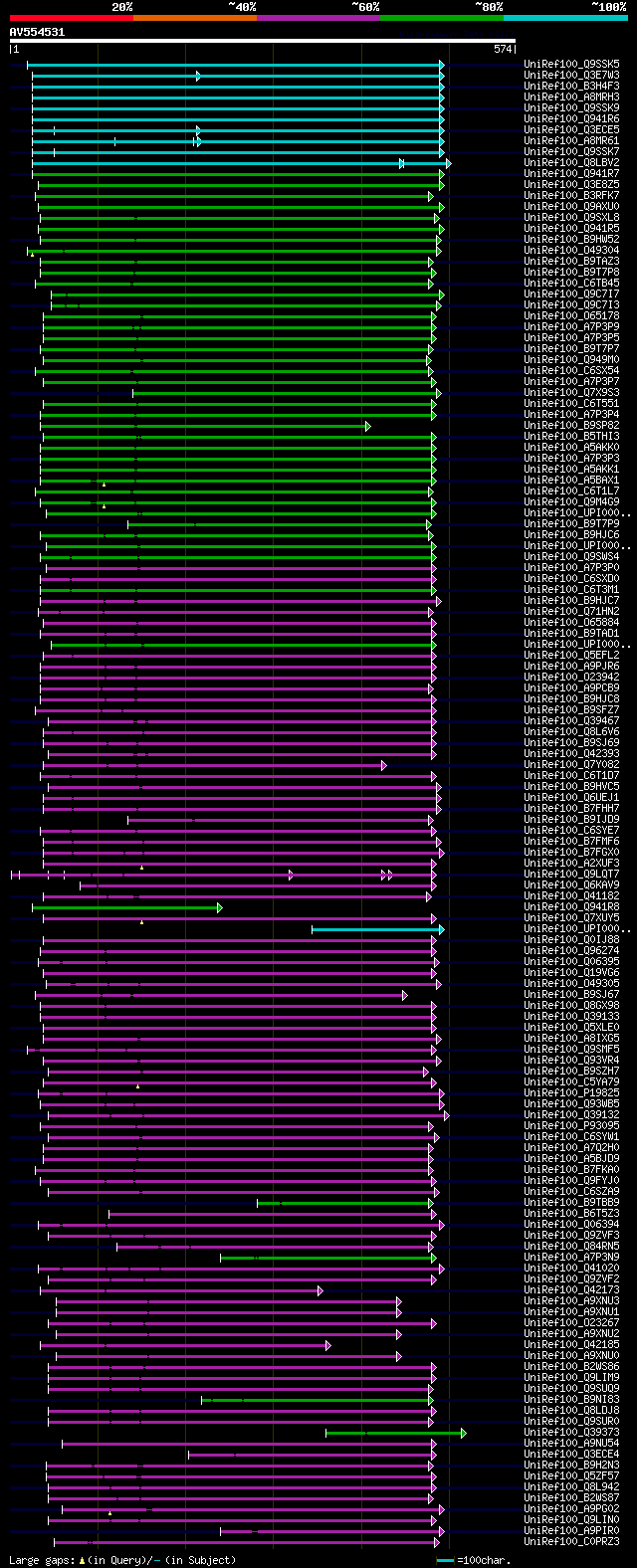
Task: Click label UniRef100_A7P3P9
Action: [x=571, y=326]
